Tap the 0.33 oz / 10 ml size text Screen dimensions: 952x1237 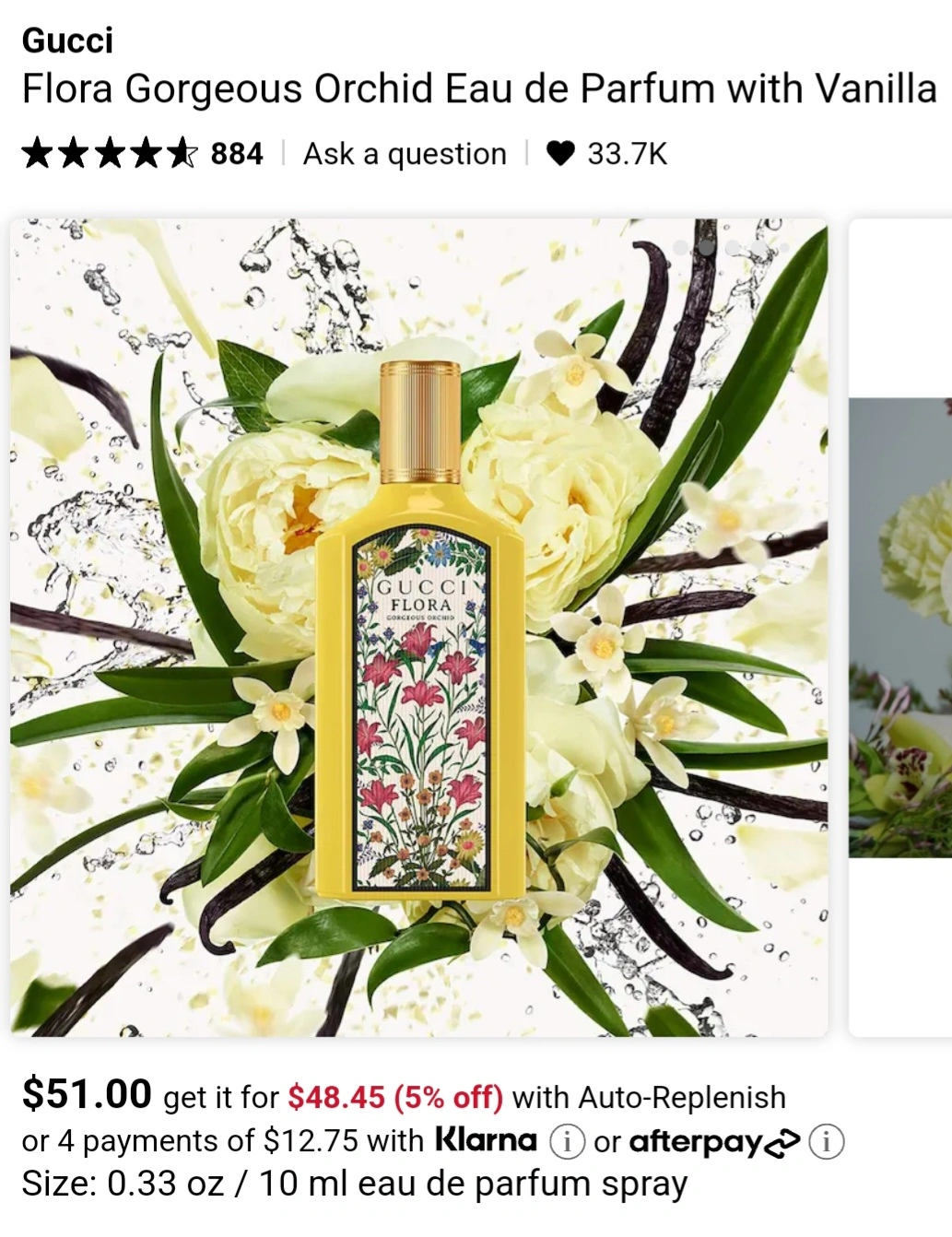tap(397, 1184)
